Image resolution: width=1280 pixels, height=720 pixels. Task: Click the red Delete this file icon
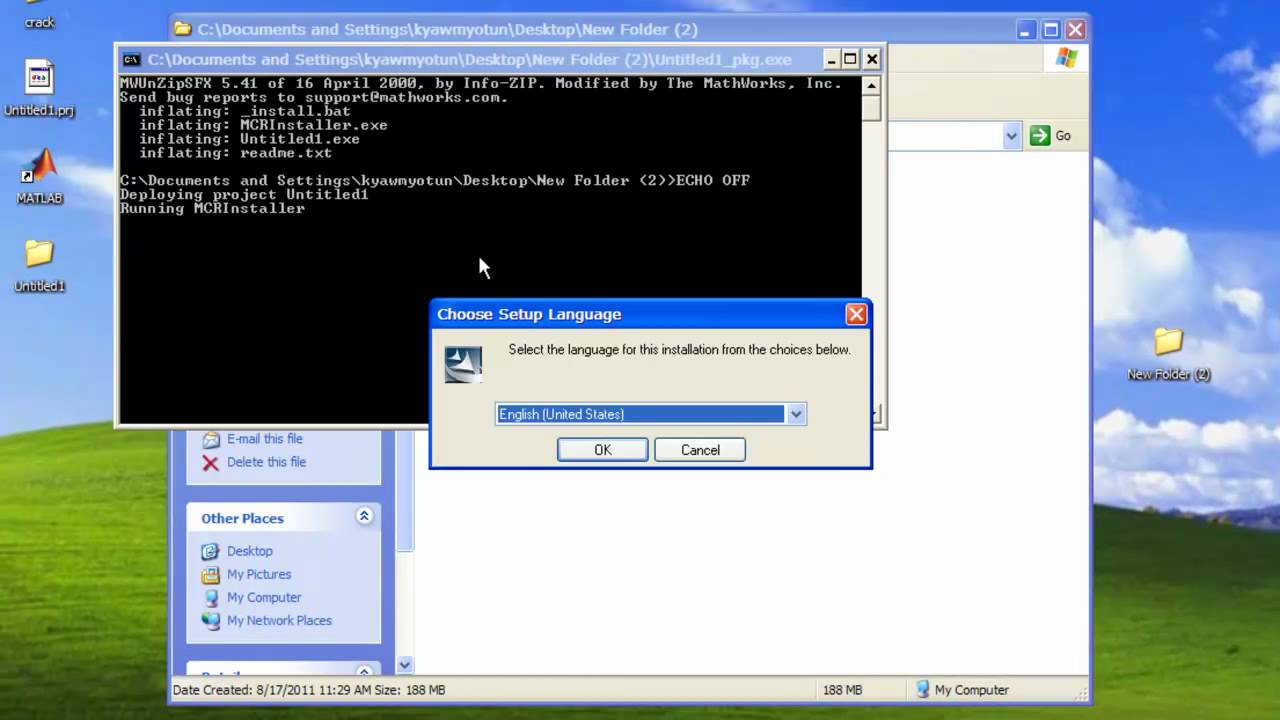pyautogui.click(x=210, y=462)
